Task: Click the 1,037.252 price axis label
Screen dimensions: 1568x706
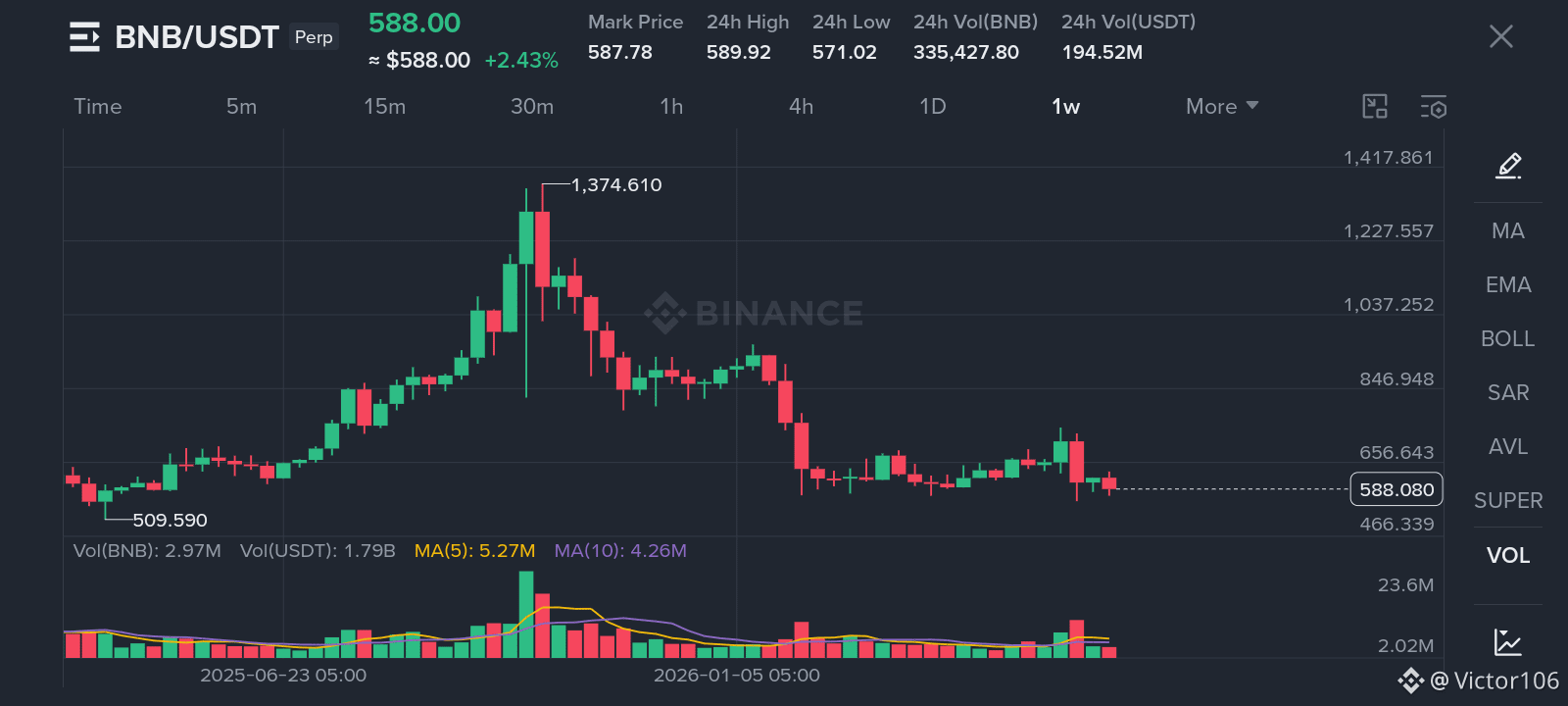Action: (1388, 304)
